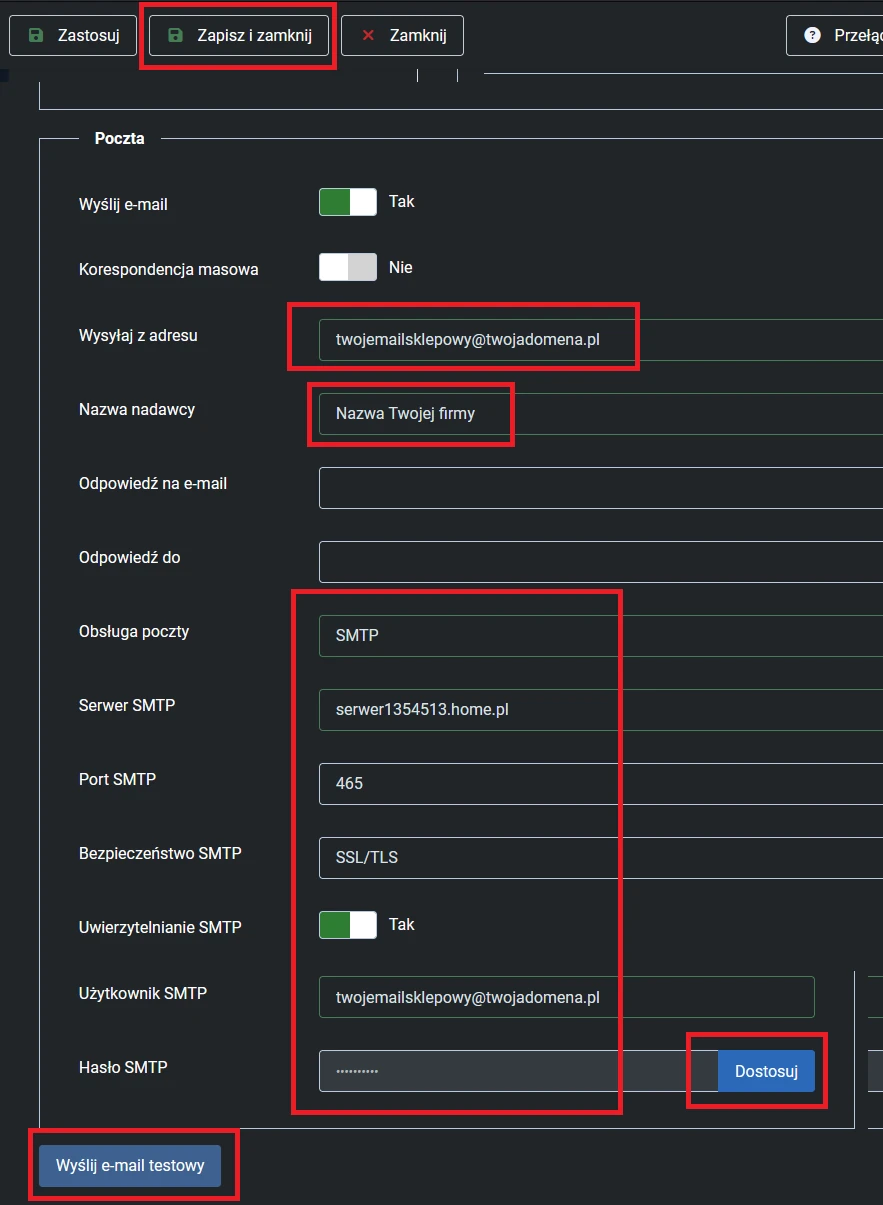The height and width of the screenshot is (1205, 883).
Task: Click the question mark help icon
Action: coord(812,36)
